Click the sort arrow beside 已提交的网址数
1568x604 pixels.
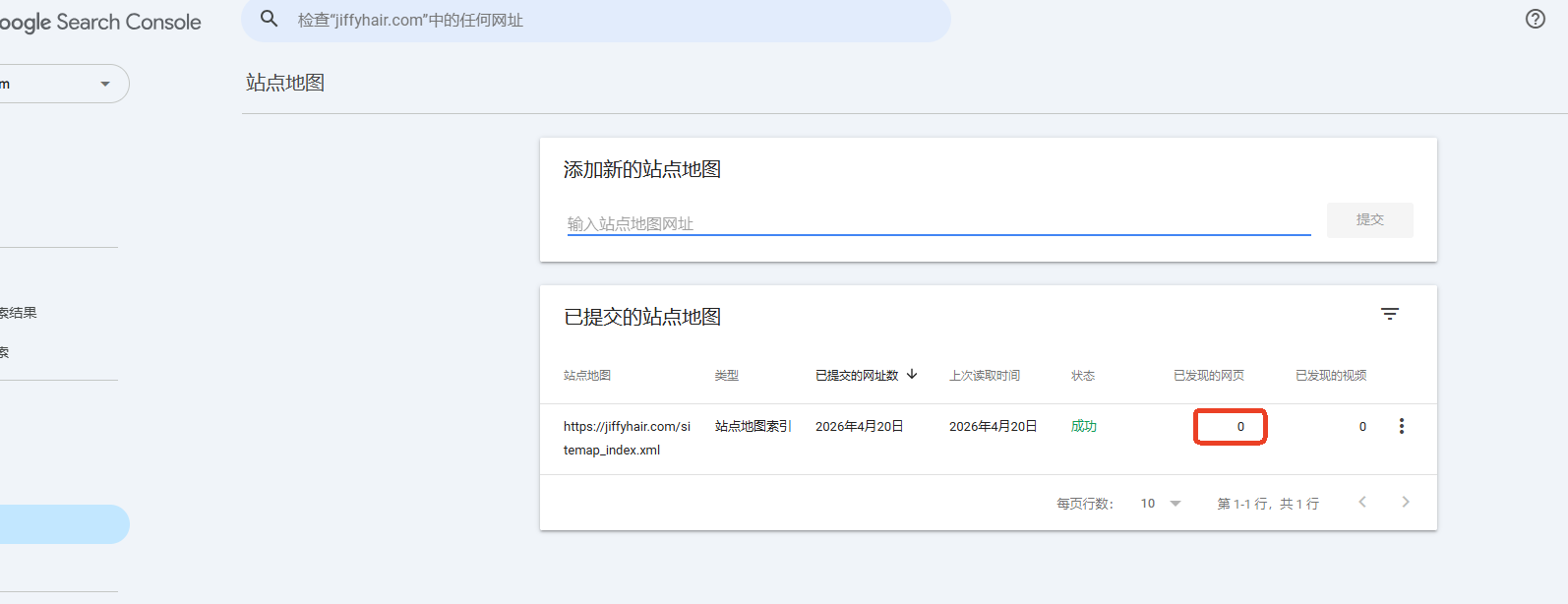click(912, 375)
